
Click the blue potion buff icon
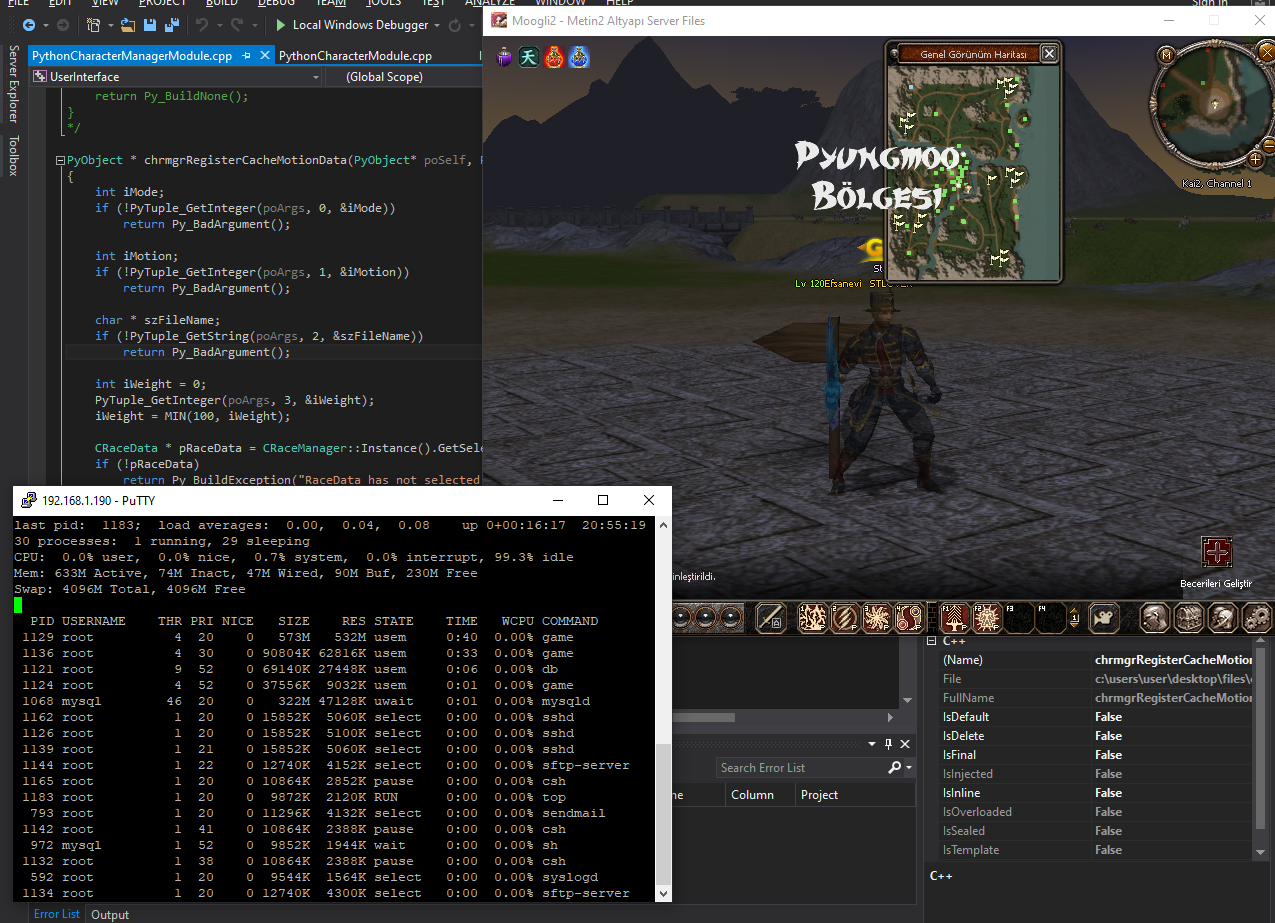(x=579, y=57)
